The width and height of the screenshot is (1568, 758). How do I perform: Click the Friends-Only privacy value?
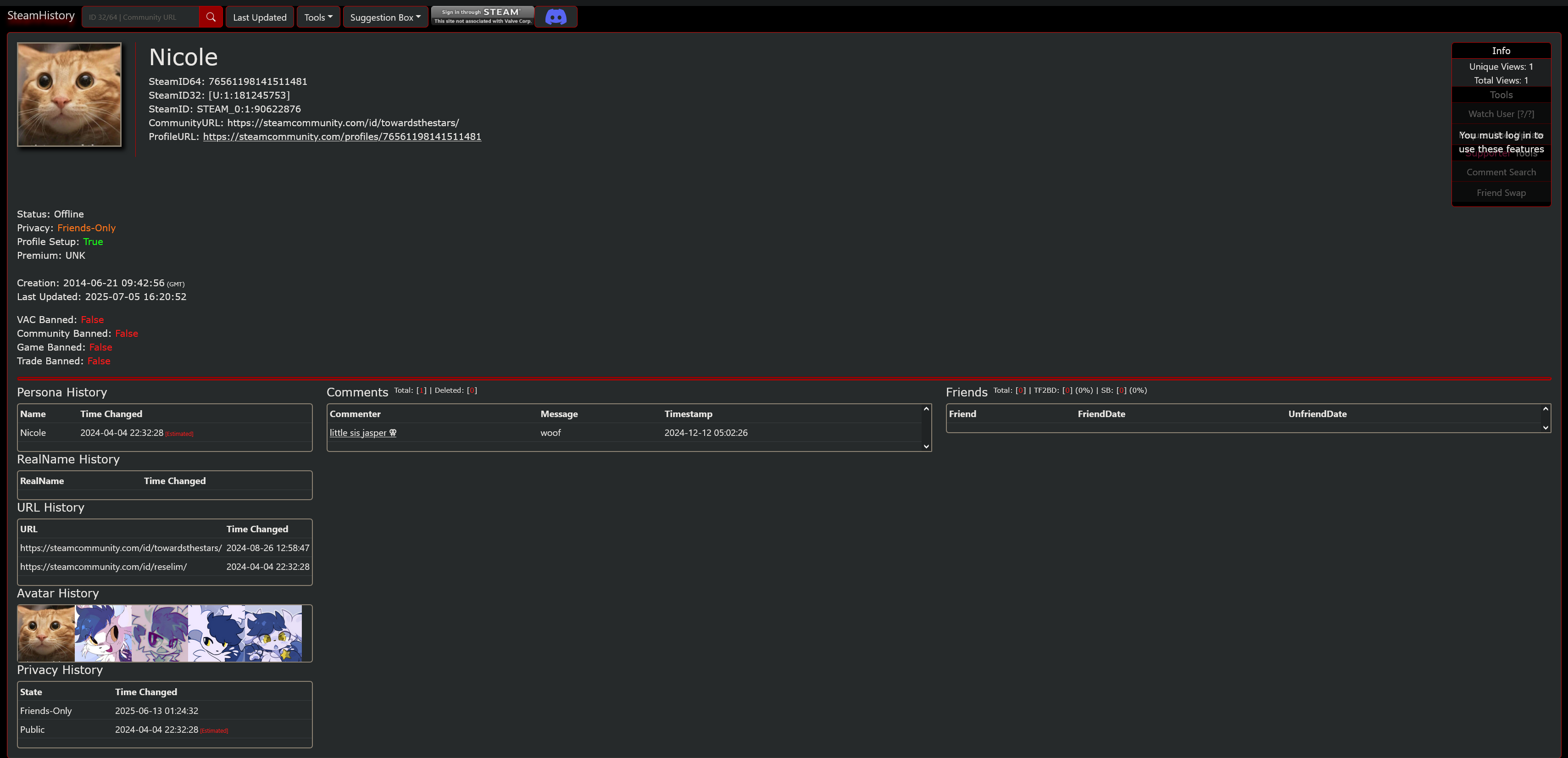pos(86,228)
